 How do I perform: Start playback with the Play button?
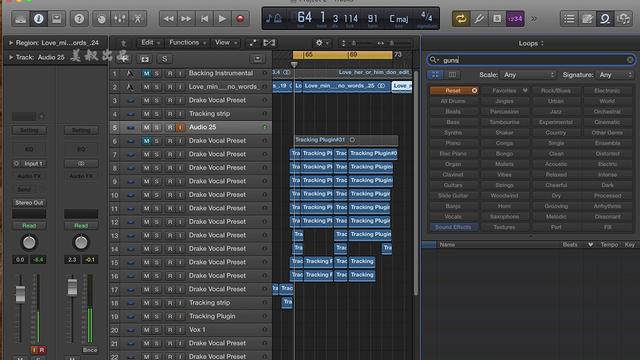[222, 19]
